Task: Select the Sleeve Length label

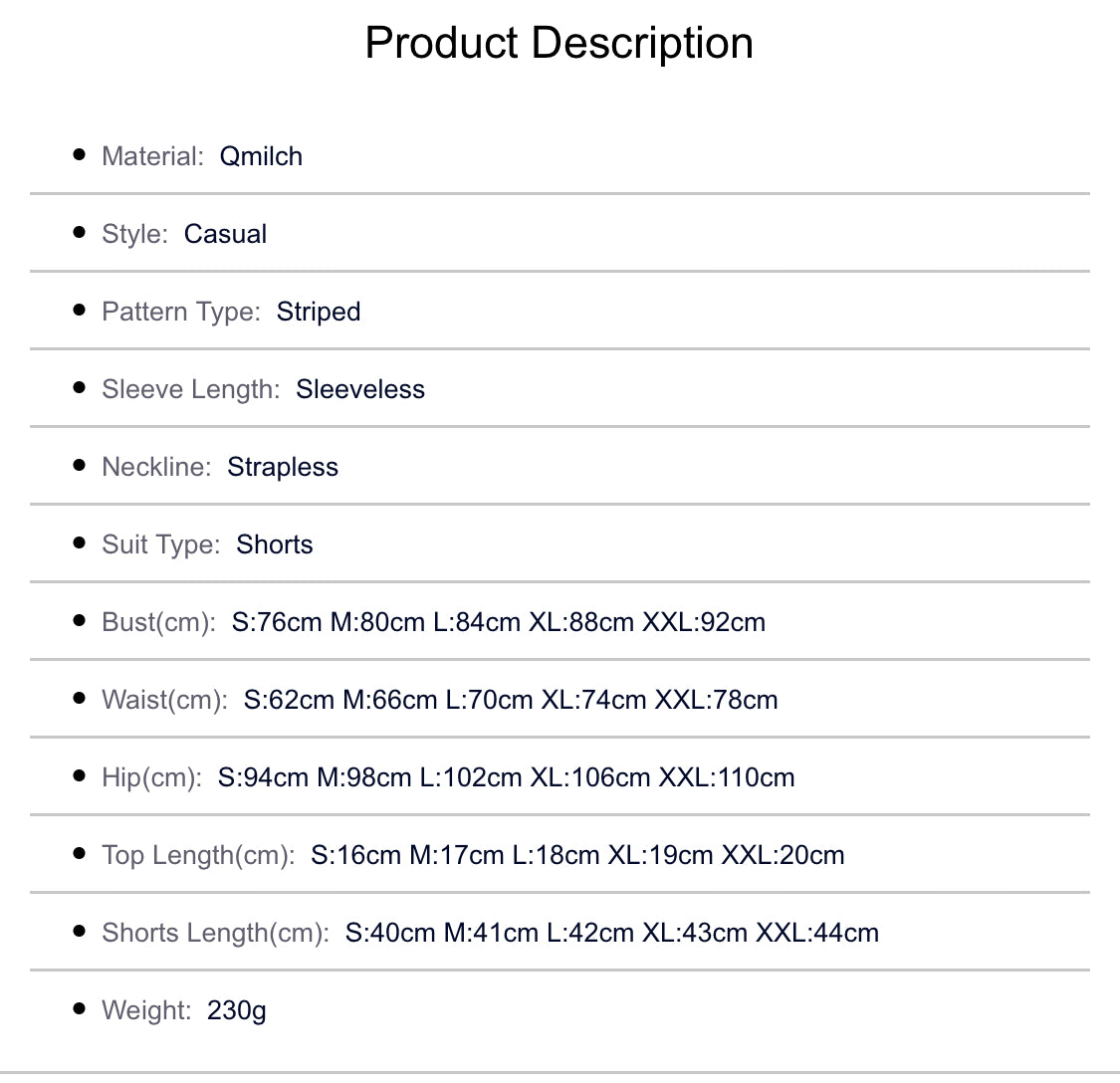Action: pyautogui.click(x=190, y=389)
